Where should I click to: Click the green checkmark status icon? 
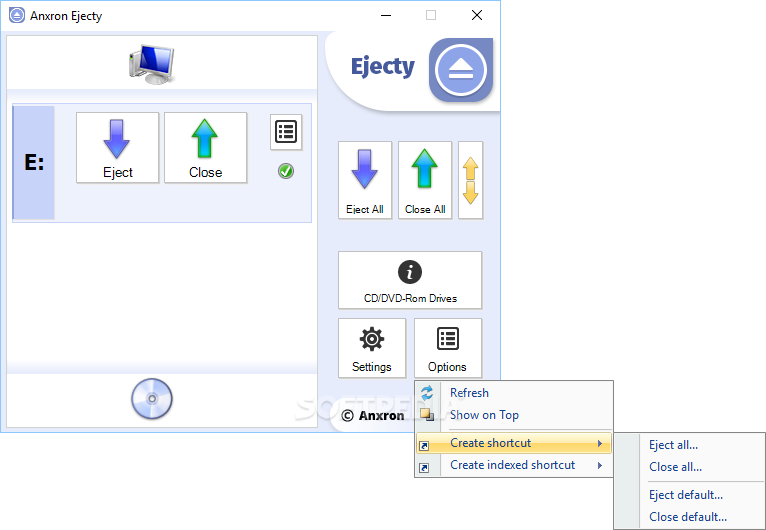click(286, 171)
